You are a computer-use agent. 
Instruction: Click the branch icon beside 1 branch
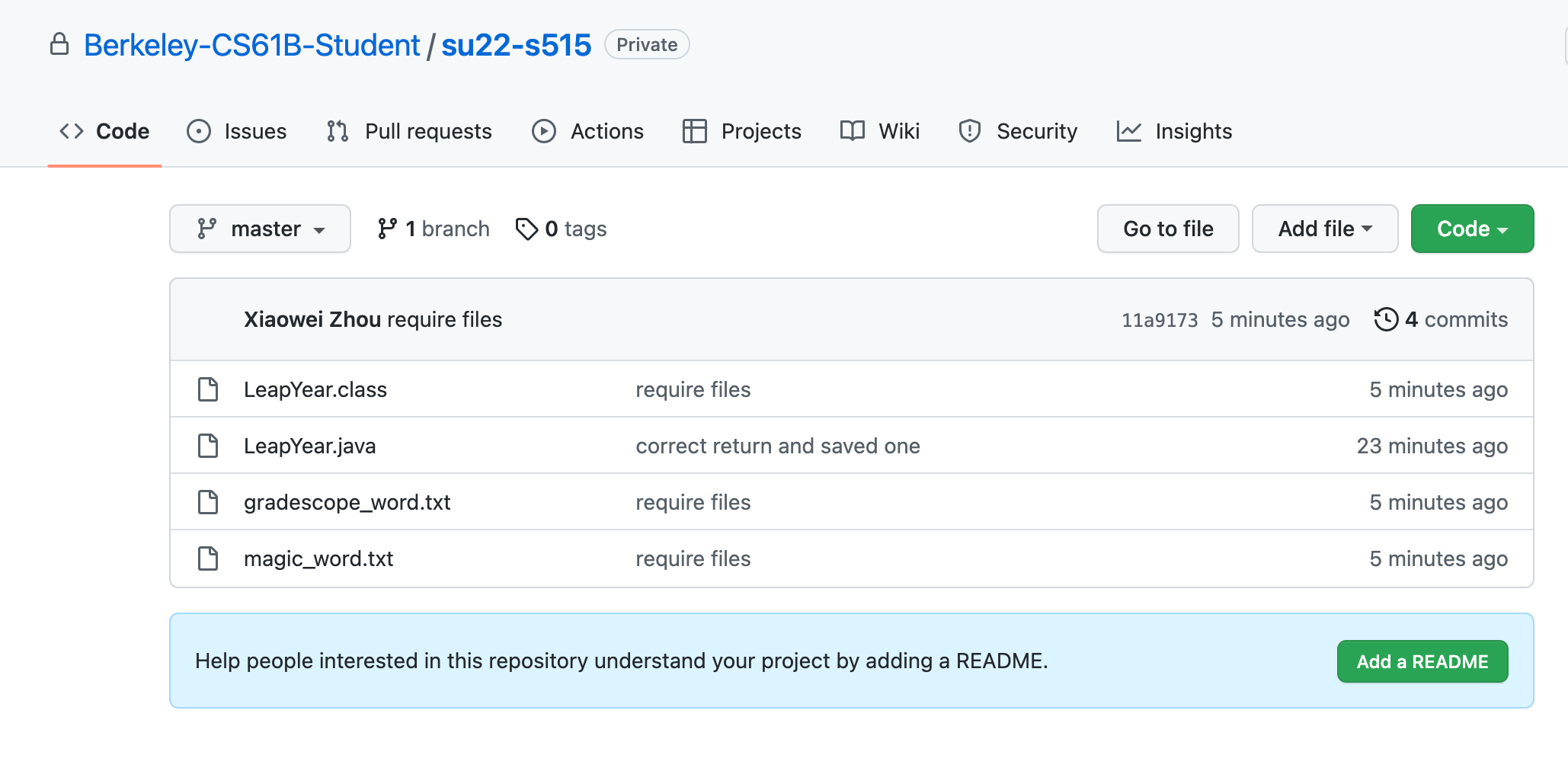click(387, 229)
